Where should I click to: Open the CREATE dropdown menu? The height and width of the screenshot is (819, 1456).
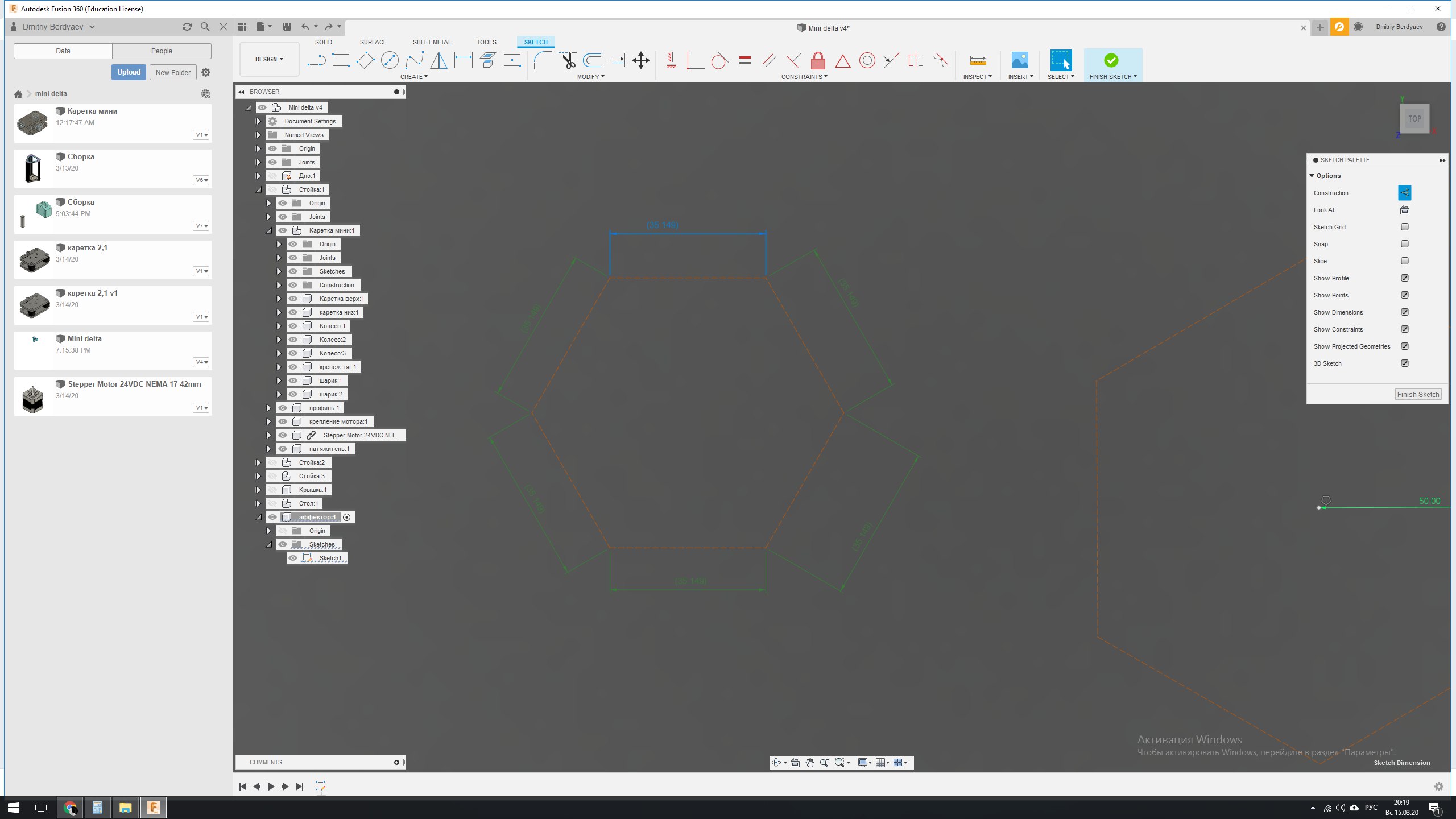tap(413, 77)
